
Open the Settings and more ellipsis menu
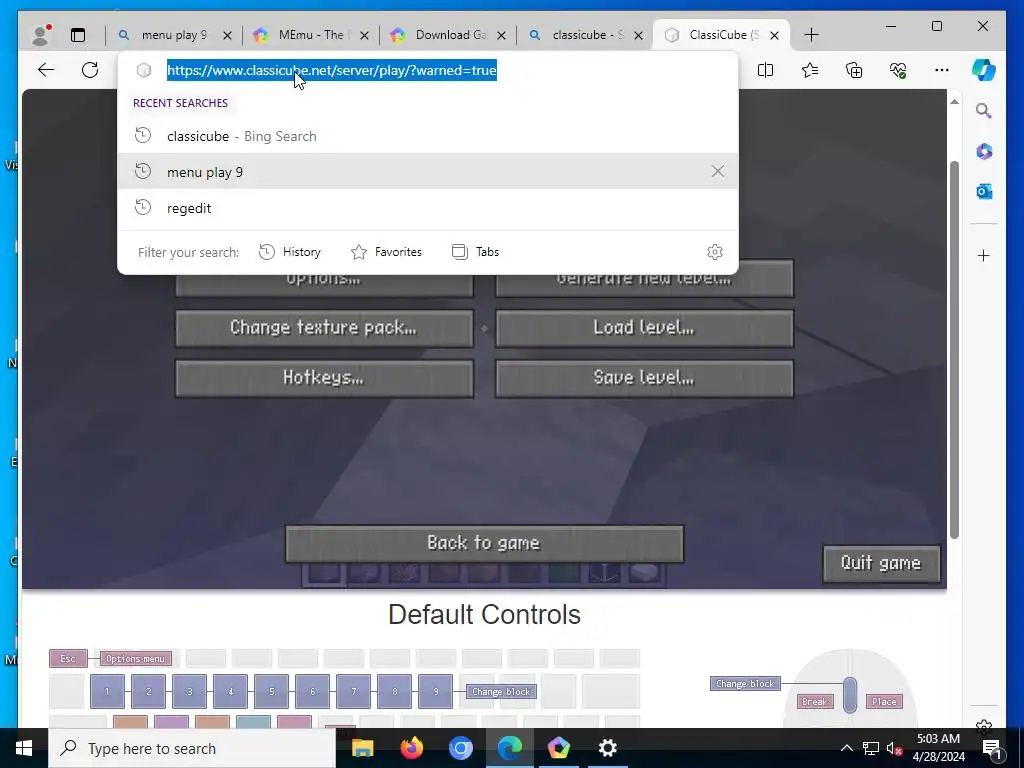(942, 70)
